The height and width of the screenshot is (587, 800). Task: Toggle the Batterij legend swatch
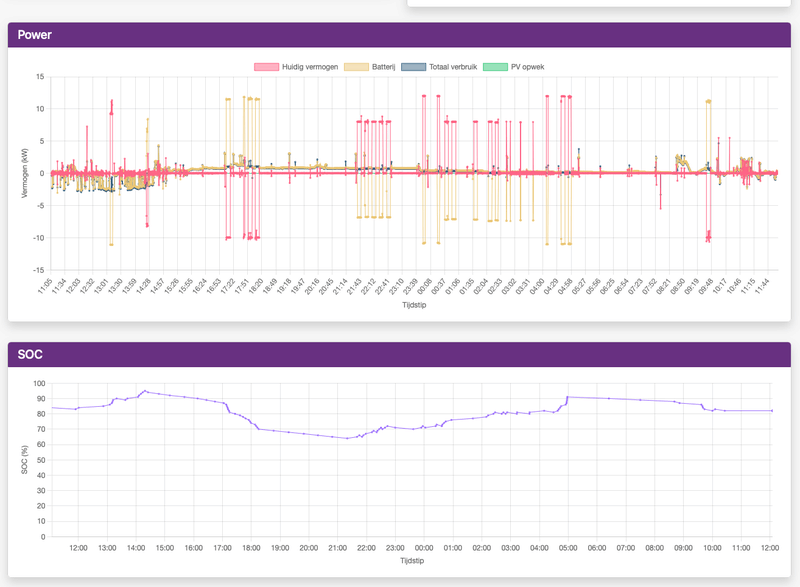(356, 67)
